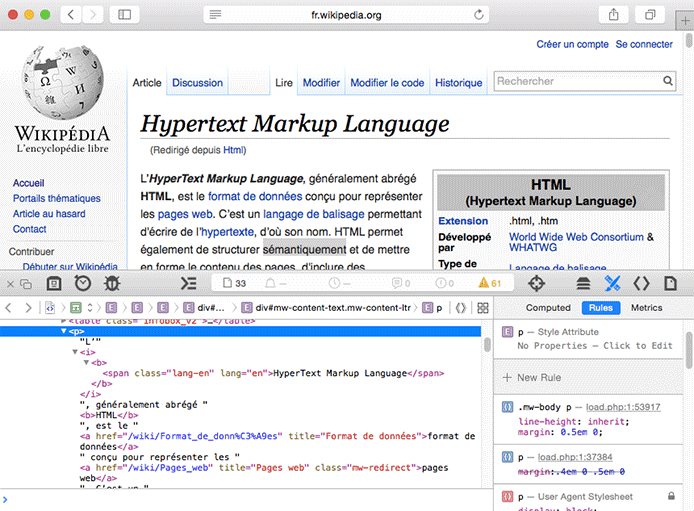
Task: Toggle the Safari sidebar button
Action: point(124,15)
